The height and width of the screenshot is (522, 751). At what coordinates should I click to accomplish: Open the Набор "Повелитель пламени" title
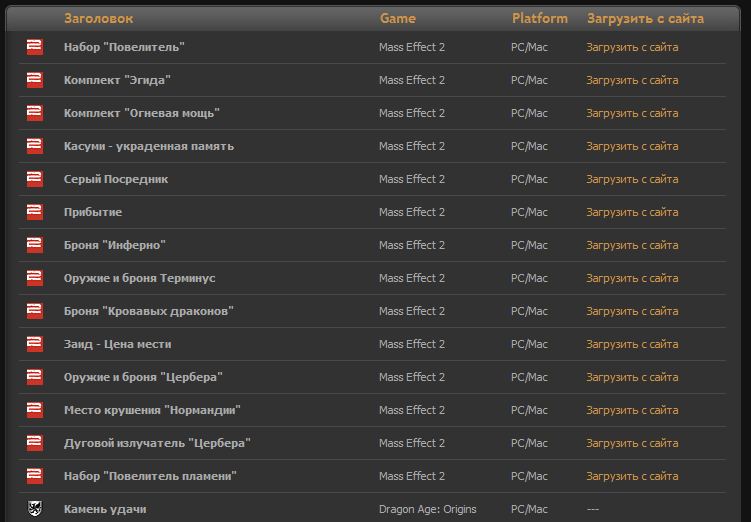coord(150,476)
